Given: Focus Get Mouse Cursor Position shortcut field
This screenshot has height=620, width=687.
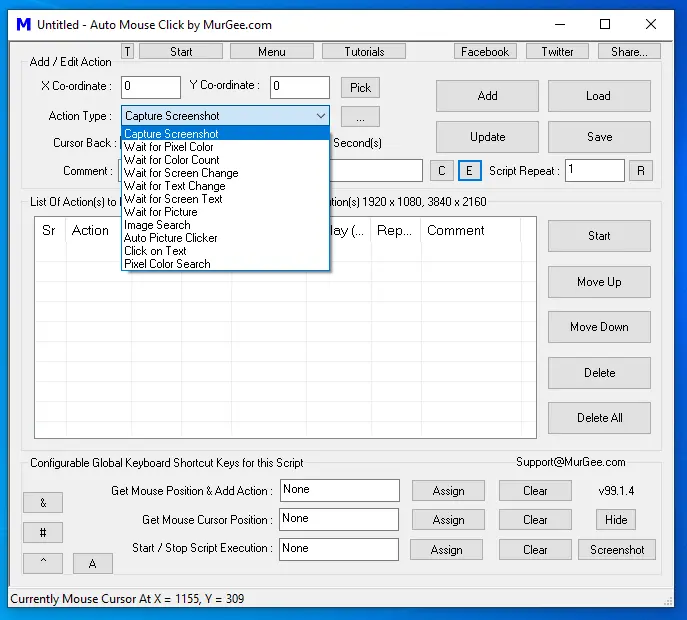Looking at the screenshot, I should pos(339,520).
